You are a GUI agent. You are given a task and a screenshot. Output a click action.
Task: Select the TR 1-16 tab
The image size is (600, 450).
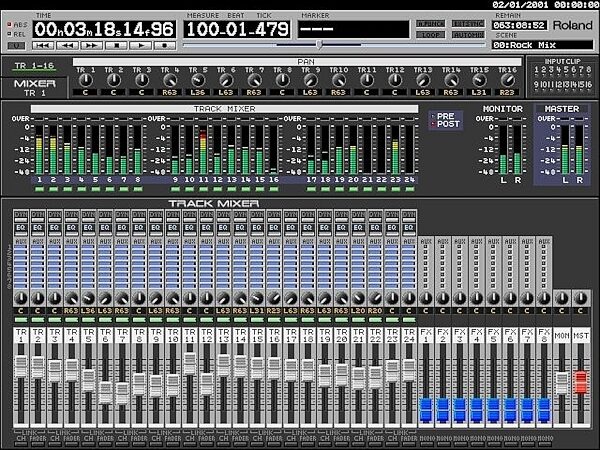click(x=34, y=66)
